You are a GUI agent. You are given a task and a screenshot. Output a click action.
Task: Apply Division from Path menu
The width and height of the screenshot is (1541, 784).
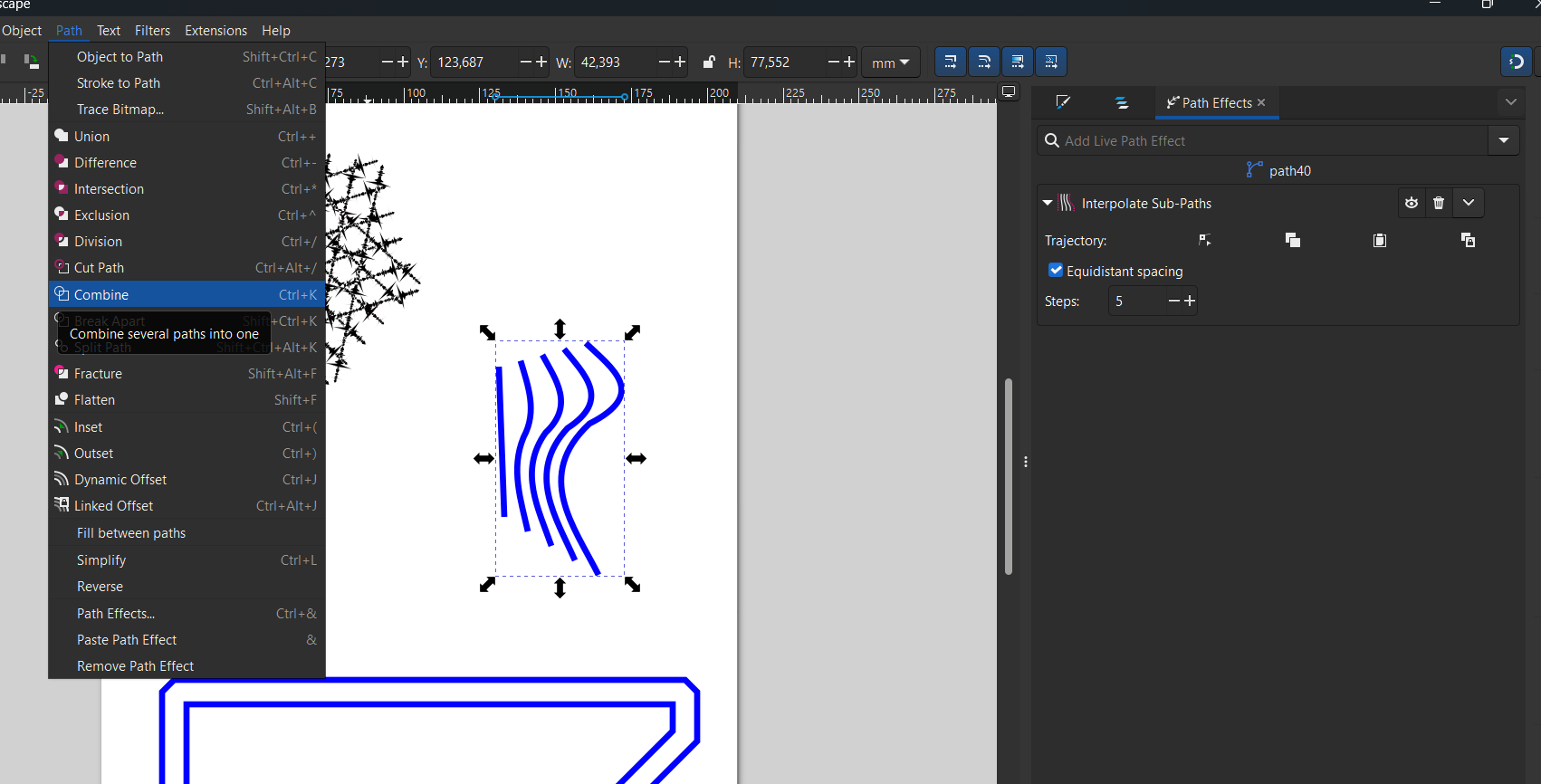point(187,242)
